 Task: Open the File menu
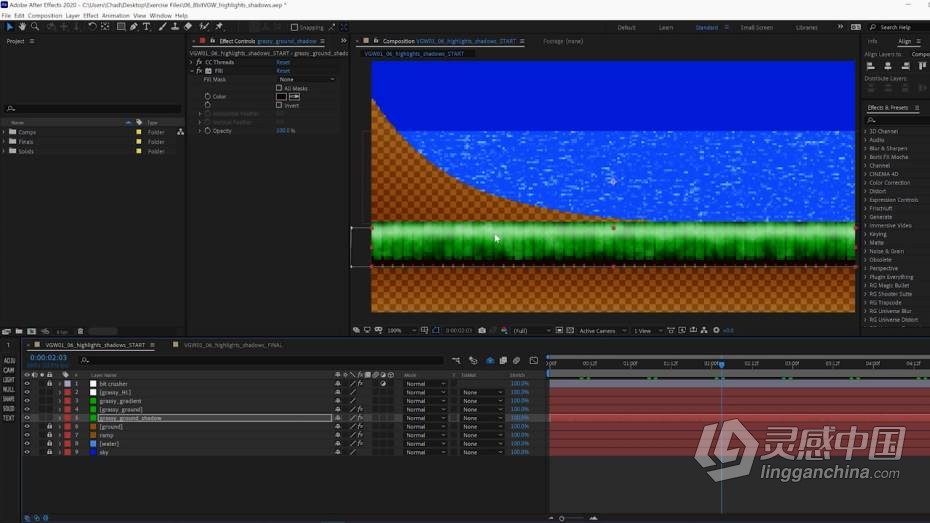(x=6, y=15)
